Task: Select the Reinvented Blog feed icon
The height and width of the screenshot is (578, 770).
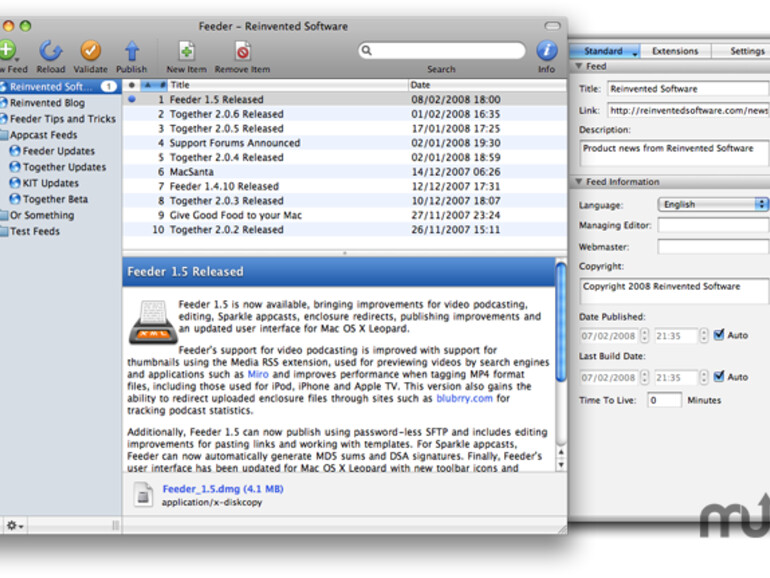Action: 4,103
